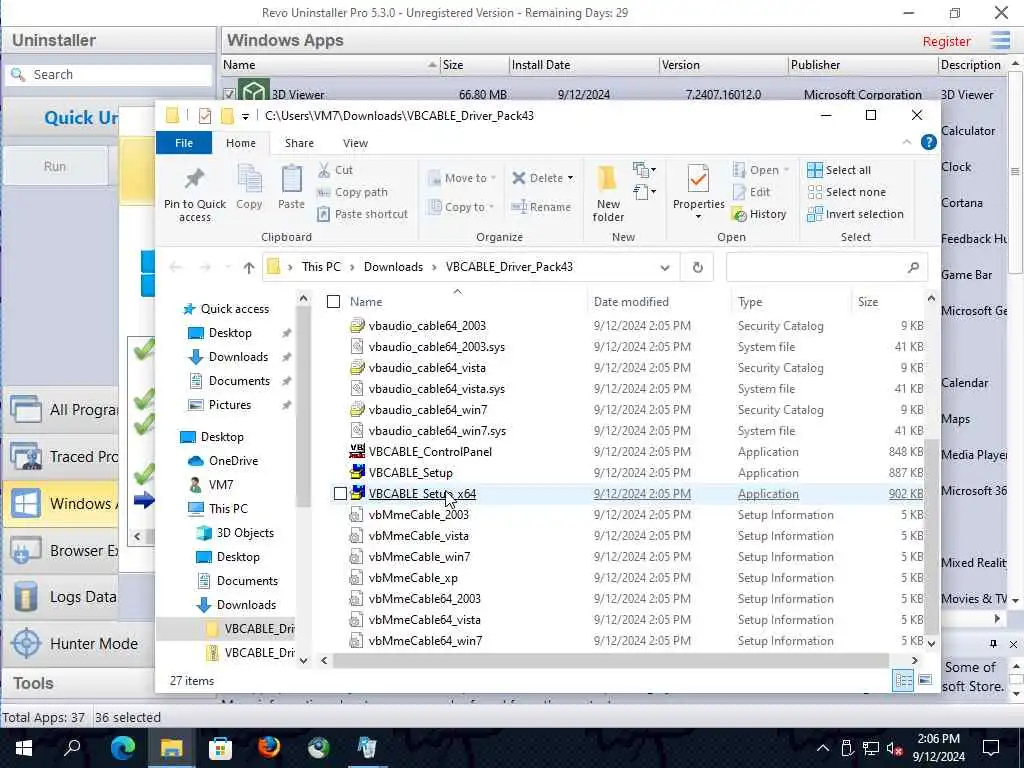The height and width of the screenshot is (768, 1024).
Task: Click the Run button in Revo
Action: pos(55,167)
